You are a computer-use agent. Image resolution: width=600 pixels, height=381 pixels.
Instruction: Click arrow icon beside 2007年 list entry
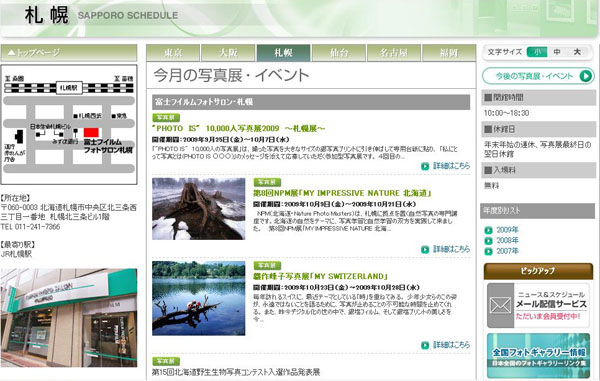488,251
